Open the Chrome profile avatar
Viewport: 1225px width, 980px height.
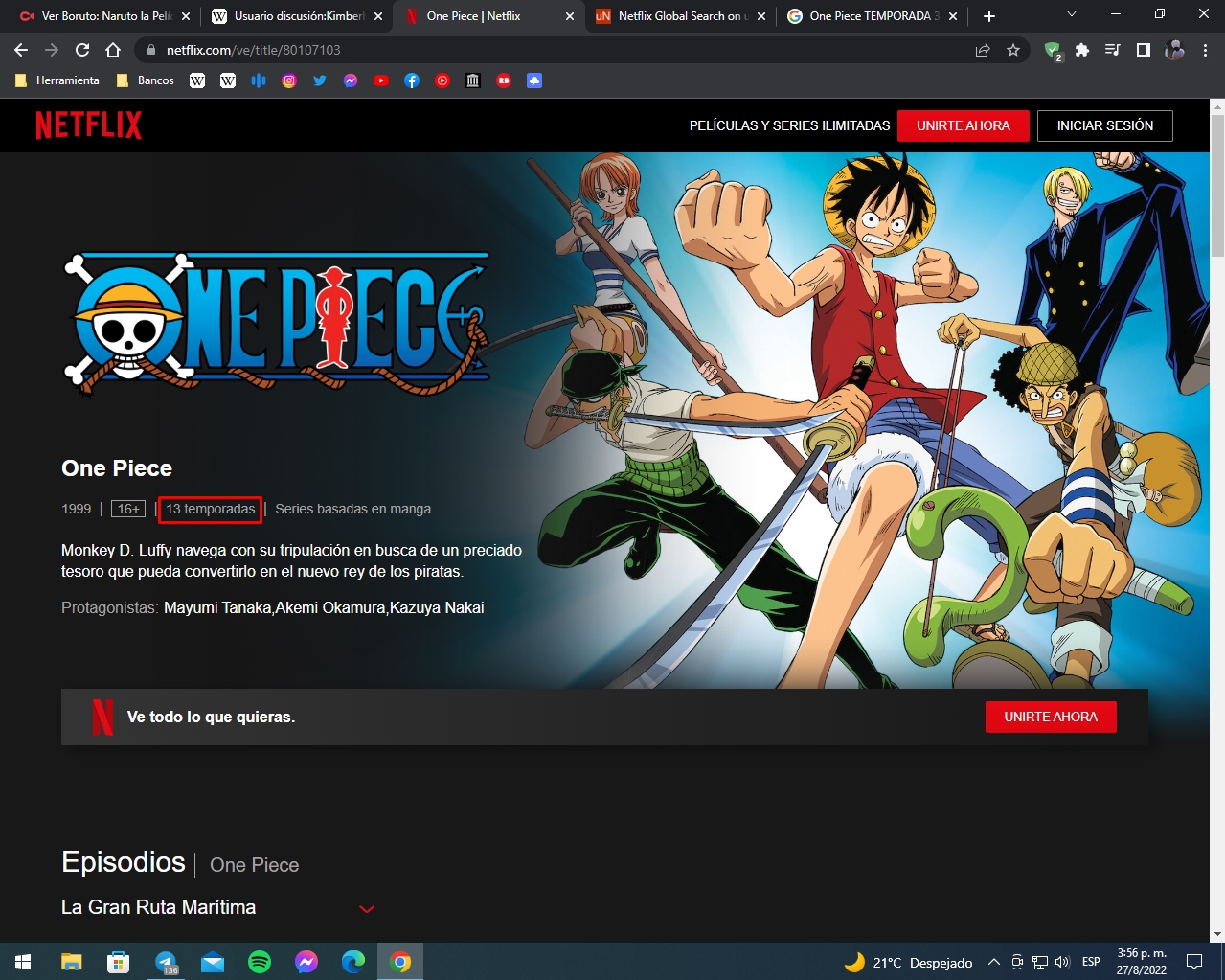(1174, 50)
